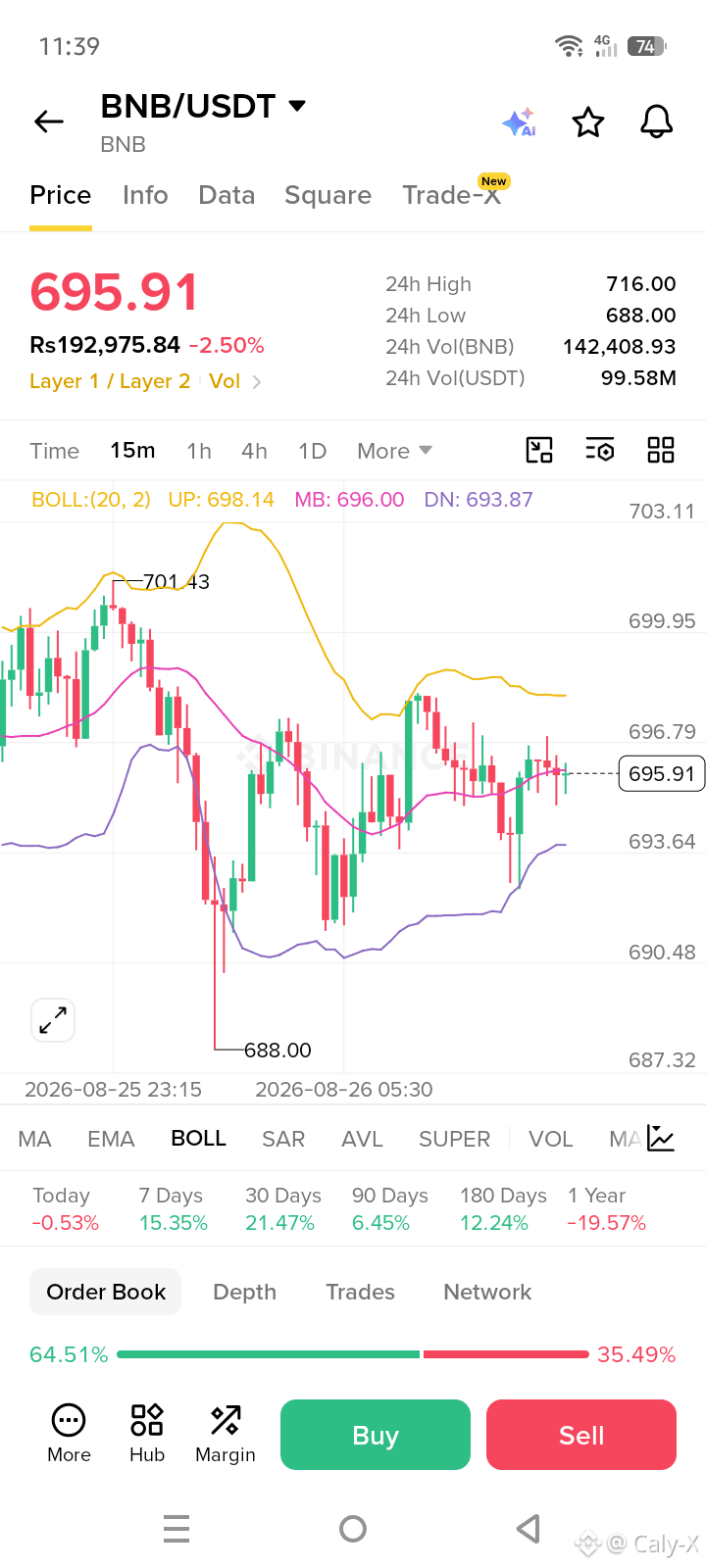Select the 1D chart interval
Screen dimensions: 706x1568
(x=312, y=451)
